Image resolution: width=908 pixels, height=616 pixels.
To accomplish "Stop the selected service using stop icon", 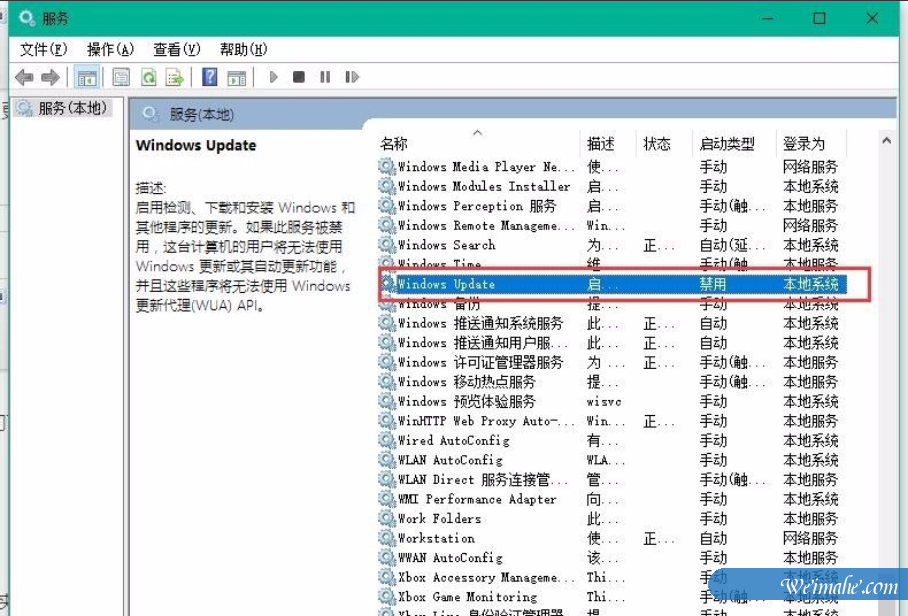I will coord(297,77).
